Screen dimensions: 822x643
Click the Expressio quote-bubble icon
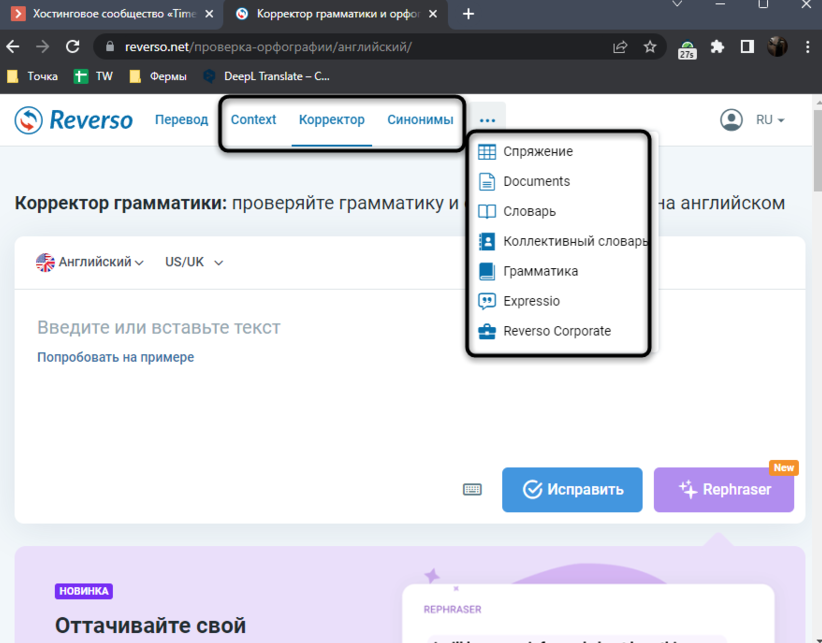coord(487,301)
